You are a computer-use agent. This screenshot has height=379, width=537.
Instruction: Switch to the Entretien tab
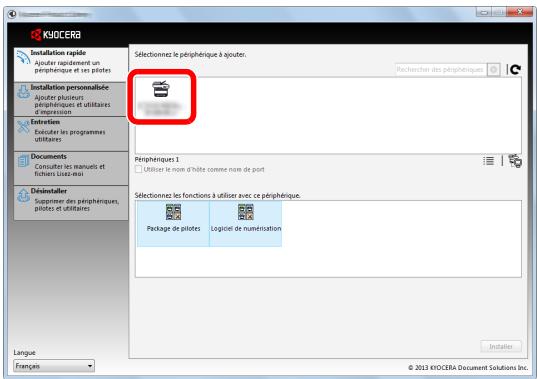click(x=71, y=134)
